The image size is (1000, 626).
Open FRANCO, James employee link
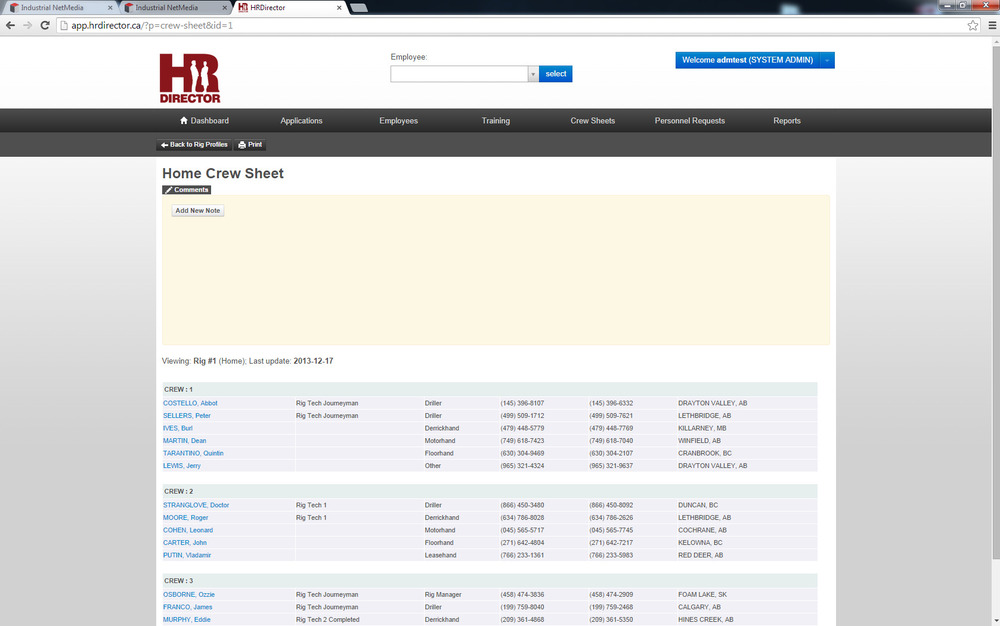[188, 607]
